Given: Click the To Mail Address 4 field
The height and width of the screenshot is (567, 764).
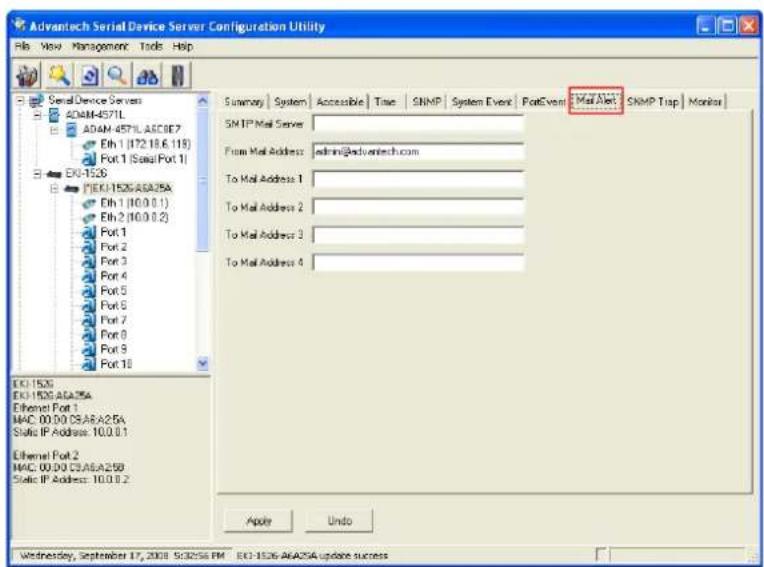Looking at the screenshot, I should pyautogui.click(x=418, y=263).
